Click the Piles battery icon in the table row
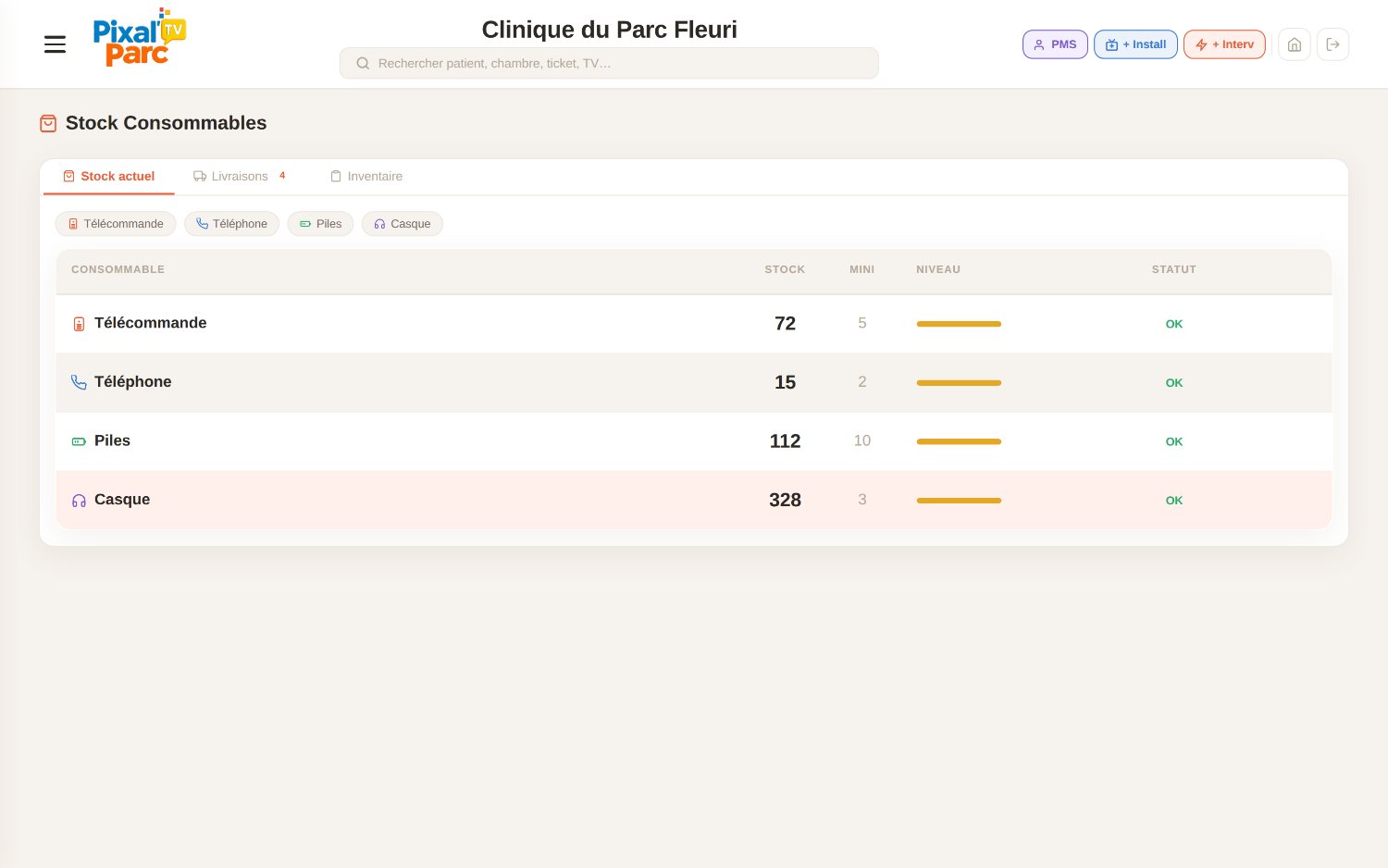This screenshot has width=1388, height=868. tap(79, 441)
